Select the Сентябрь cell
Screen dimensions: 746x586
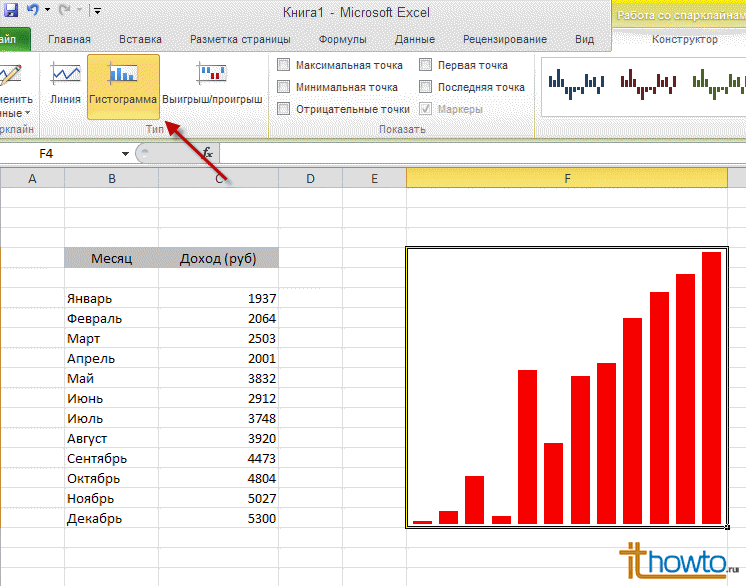(x=112, y=458)
